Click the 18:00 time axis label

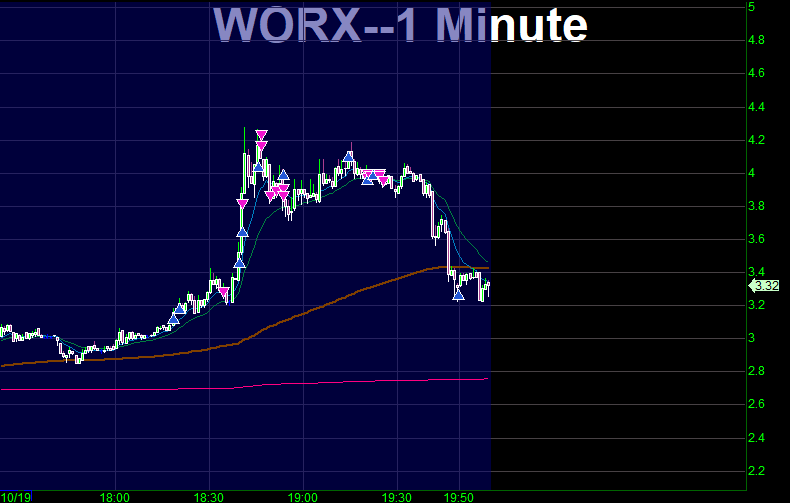pyautogui.click(x=114, y=497)
